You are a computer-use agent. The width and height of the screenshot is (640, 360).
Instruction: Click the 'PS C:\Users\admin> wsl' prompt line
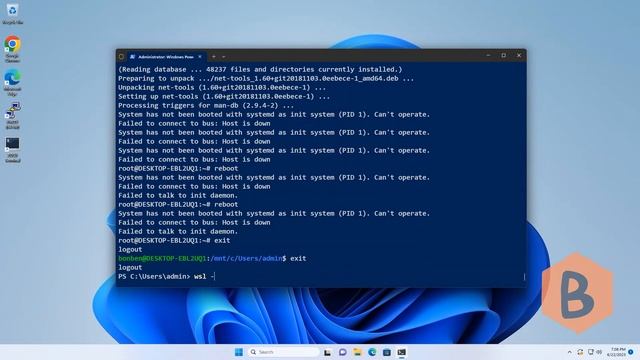[167, 276]
